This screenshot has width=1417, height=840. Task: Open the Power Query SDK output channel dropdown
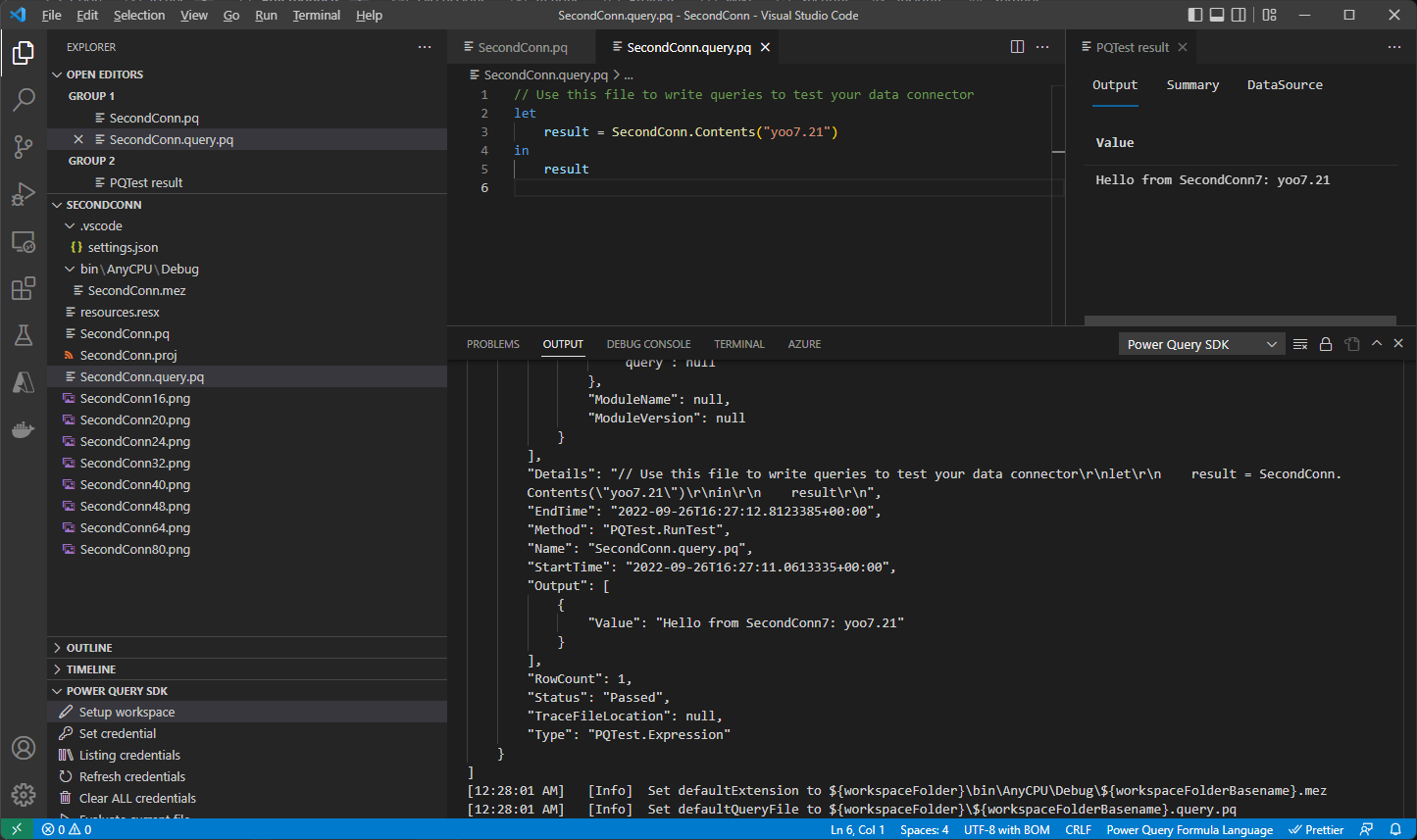(1201, 344)
